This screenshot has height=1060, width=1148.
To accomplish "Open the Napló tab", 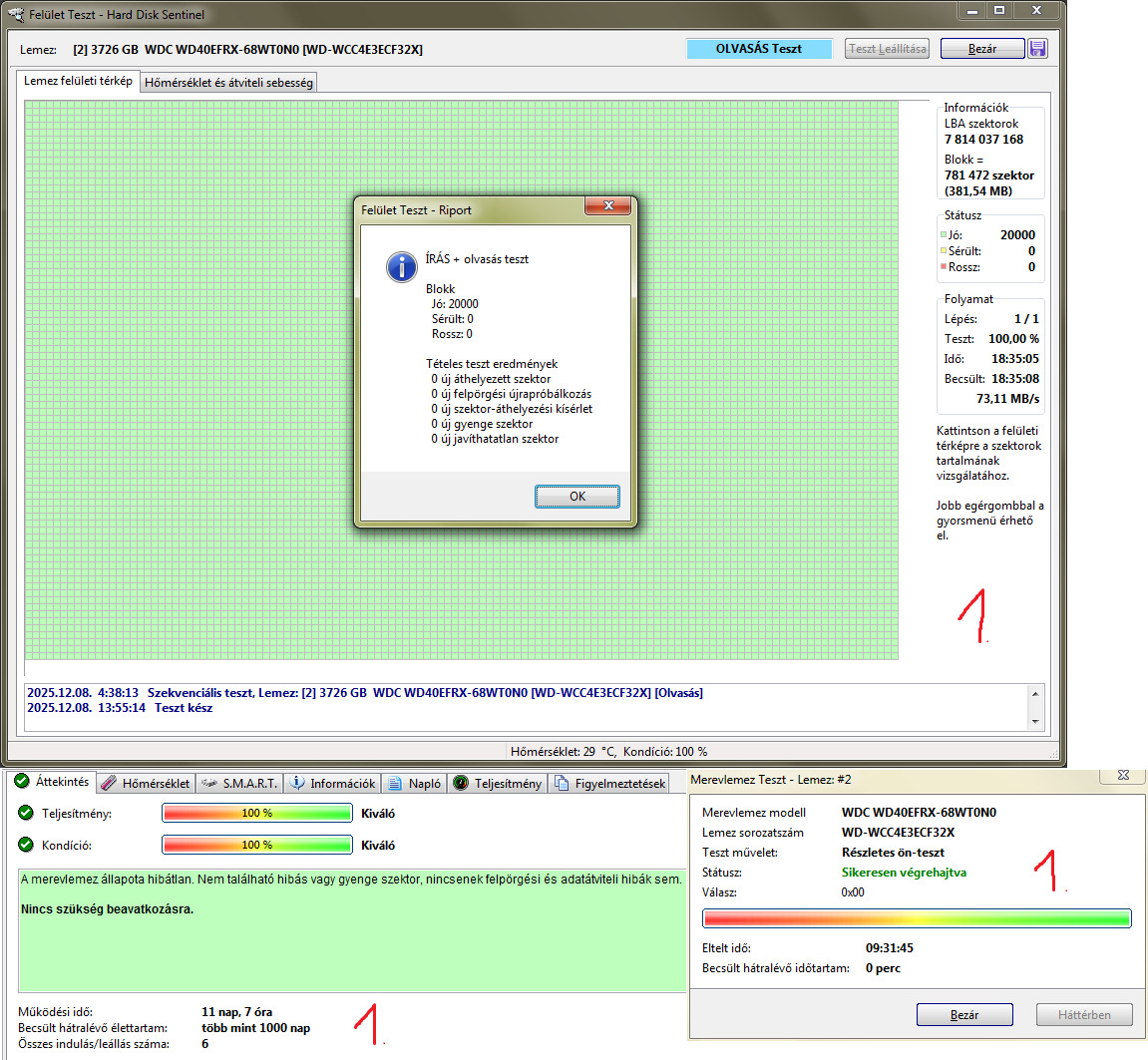I will pyautogui.click(x=414, y=784).
